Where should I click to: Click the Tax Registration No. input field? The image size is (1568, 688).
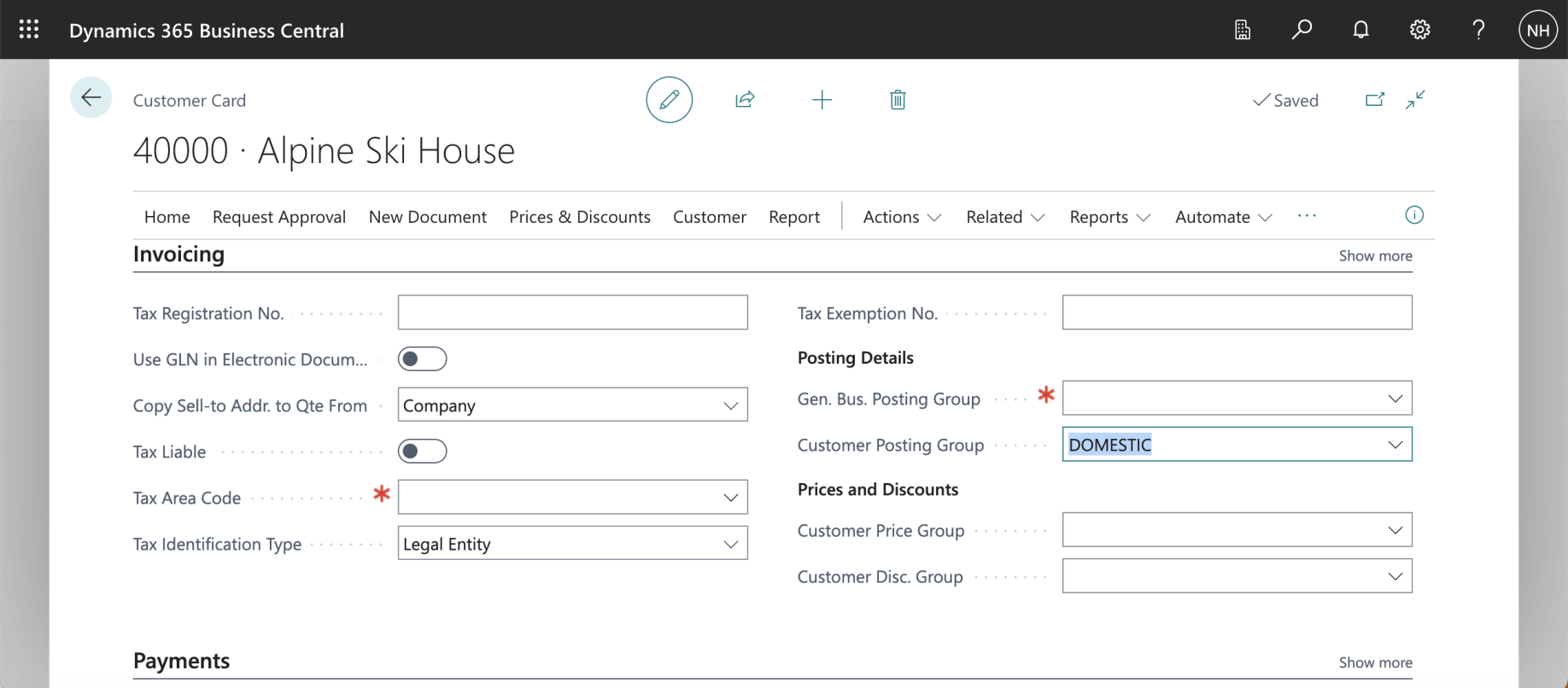click(x=572, y=312)
